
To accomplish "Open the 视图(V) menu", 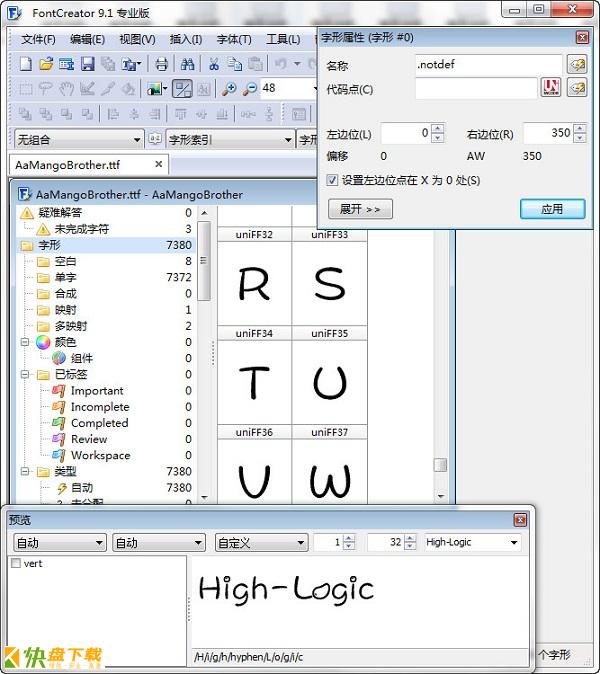I will (x=137, y=40).
